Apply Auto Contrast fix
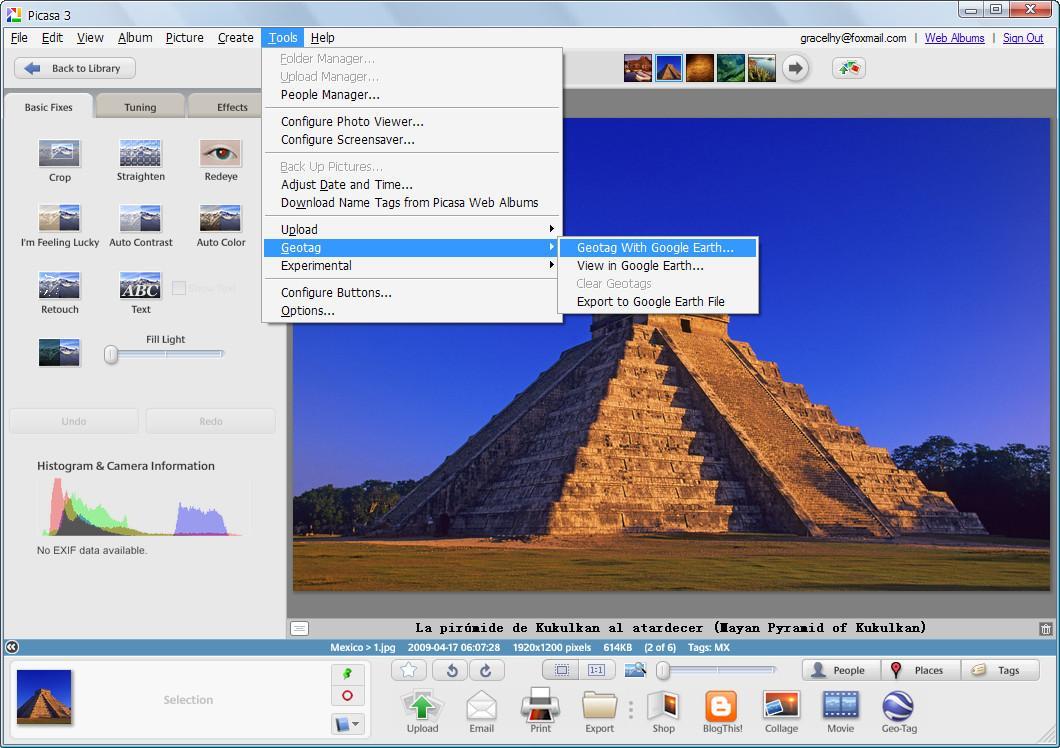 click(x=140, y=218)
